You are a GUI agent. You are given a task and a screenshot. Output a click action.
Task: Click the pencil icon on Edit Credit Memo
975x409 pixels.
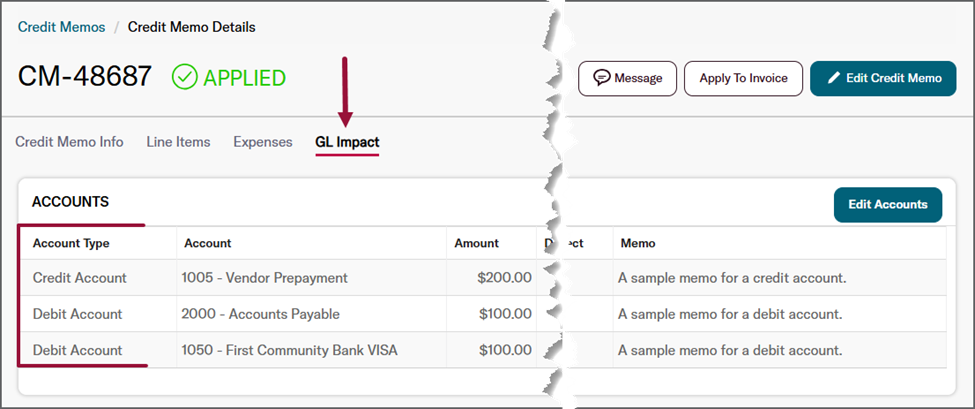pyautogui.click(x=832, y=78)
